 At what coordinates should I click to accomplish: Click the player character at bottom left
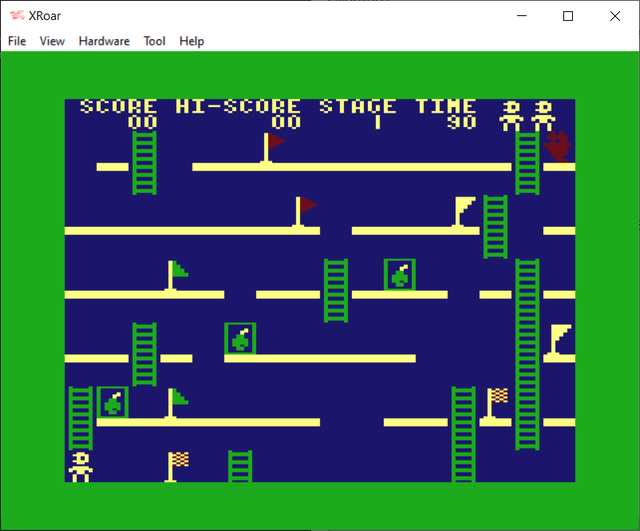click(x=80, y=467)
